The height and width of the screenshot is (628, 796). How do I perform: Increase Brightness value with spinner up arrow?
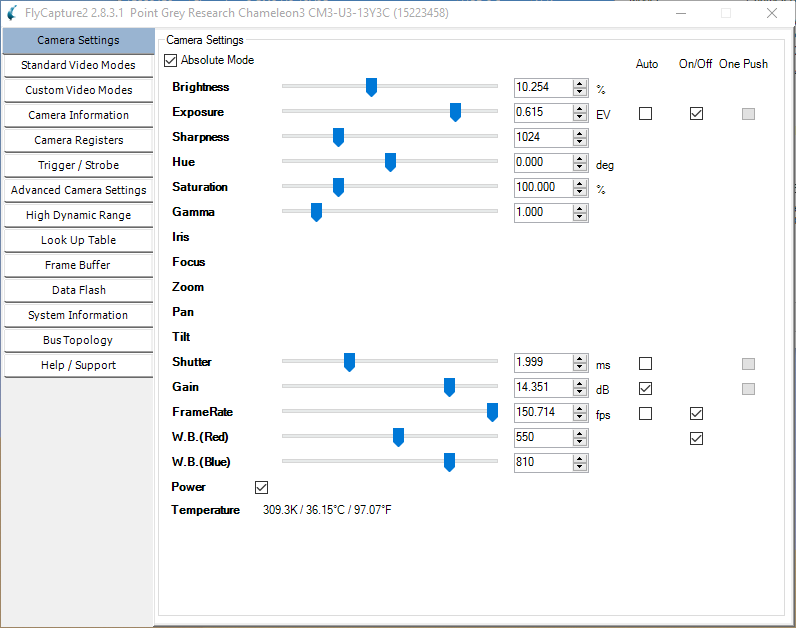[579, 84]
